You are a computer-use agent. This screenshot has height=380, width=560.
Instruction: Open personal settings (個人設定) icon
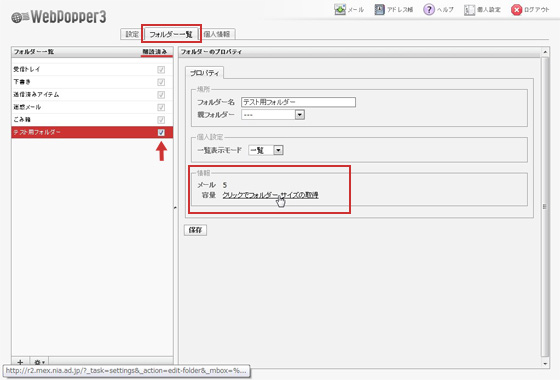(x=469, y=10)
